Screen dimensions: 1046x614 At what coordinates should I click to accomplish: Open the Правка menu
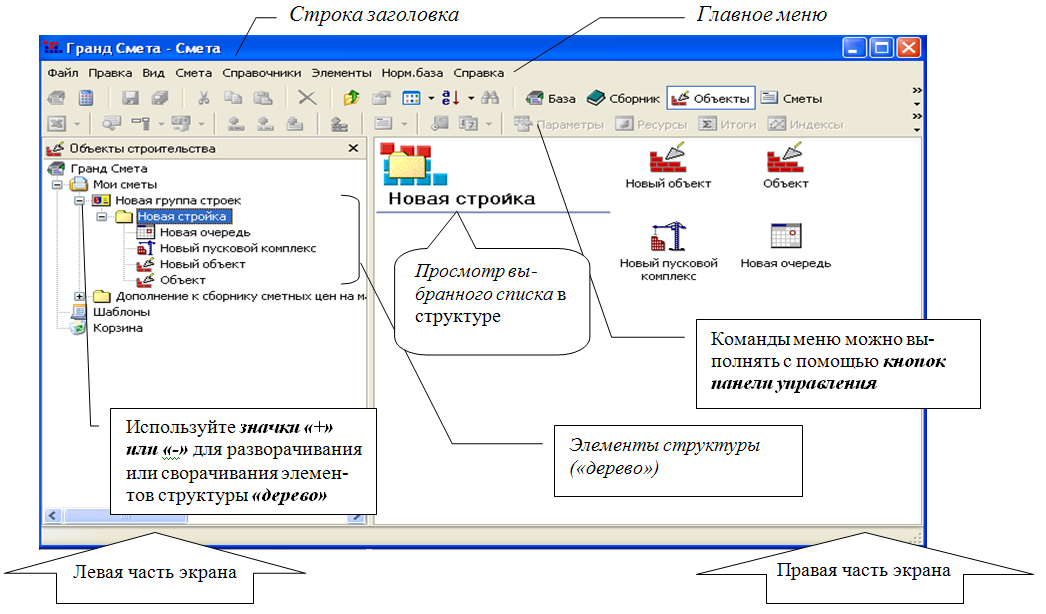click(x=110, y=73)
